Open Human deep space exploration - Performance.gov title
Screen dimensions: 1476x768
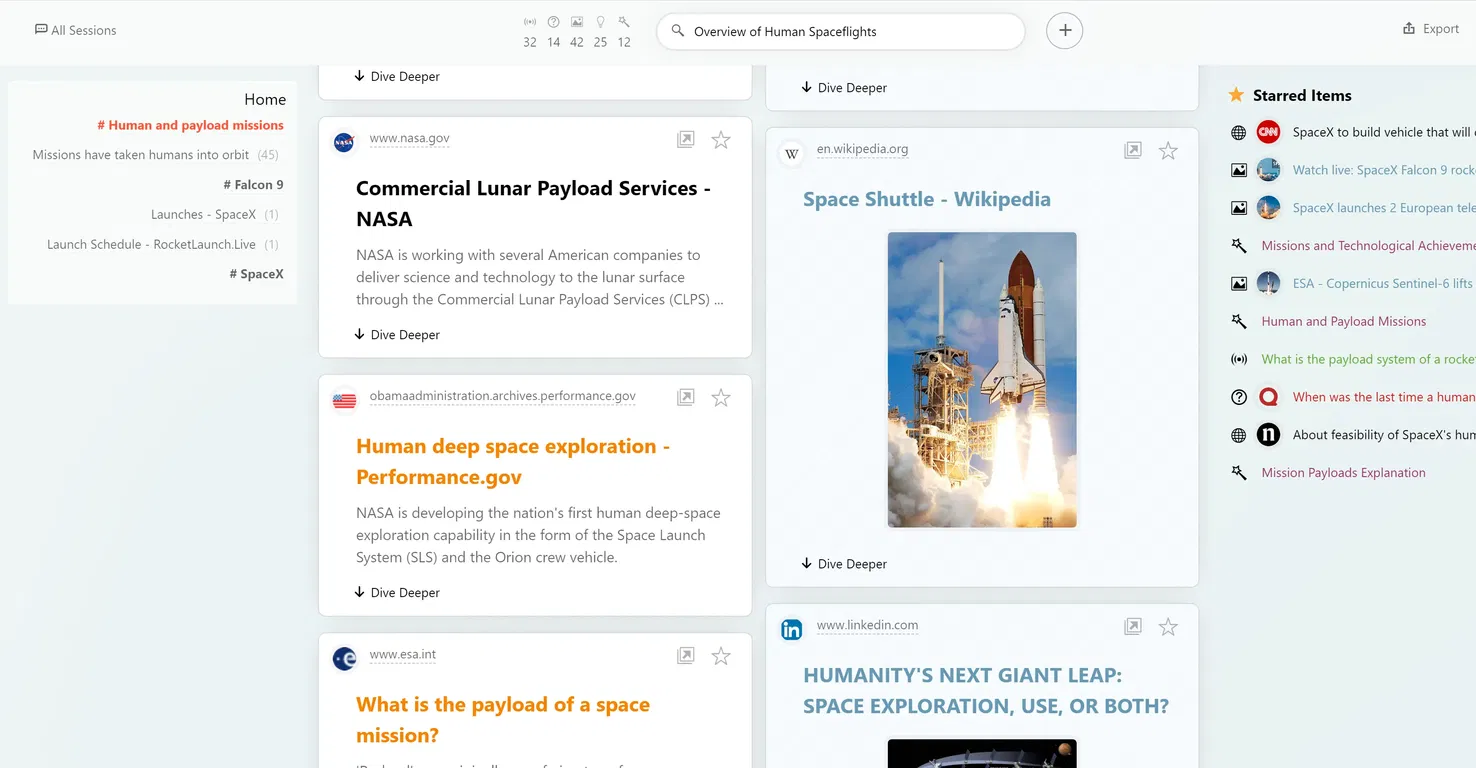click(x=513, y=461)
